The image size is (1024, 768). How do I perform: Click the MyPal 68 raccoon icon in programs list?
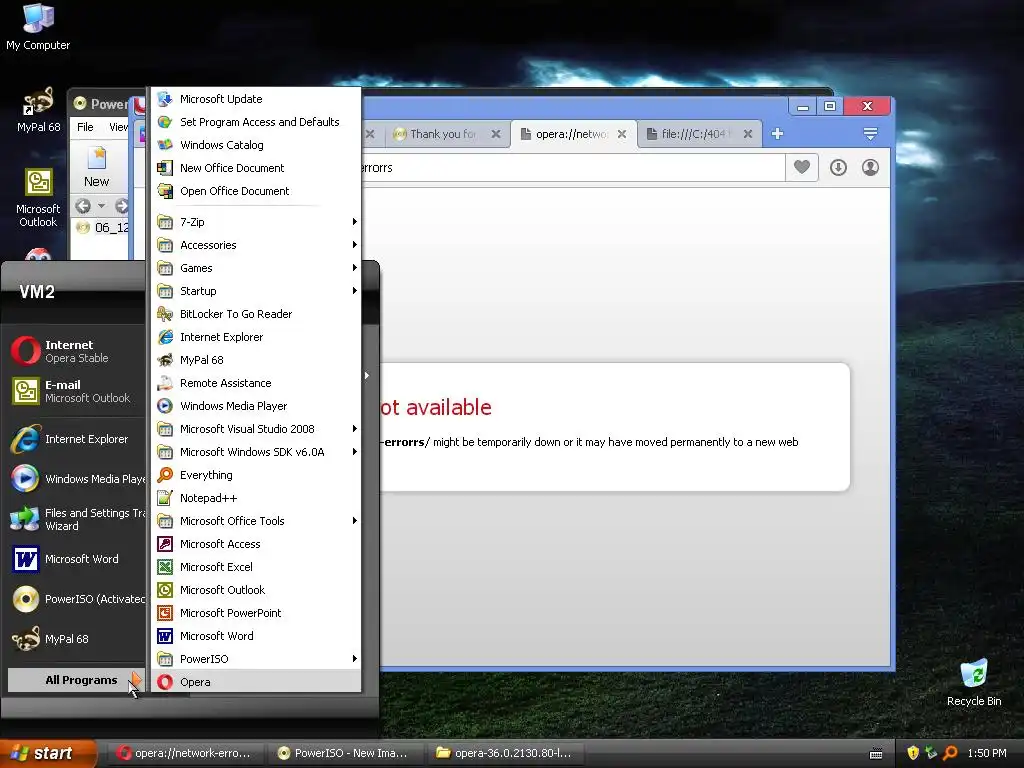(165, 360)
